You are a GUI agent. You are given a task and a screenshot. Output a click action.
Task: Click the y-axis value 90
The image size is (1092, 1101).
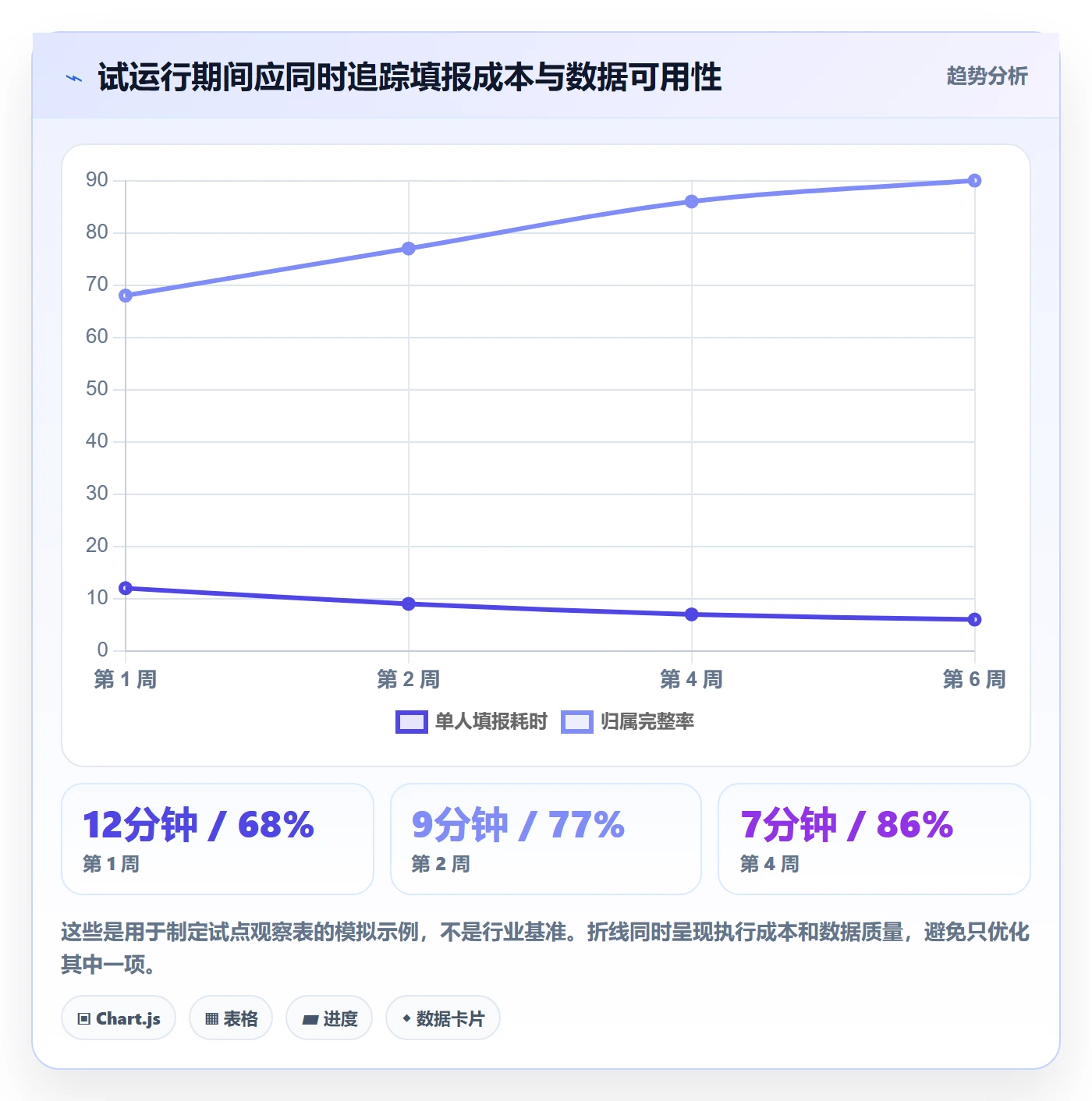tap(97, 180)
